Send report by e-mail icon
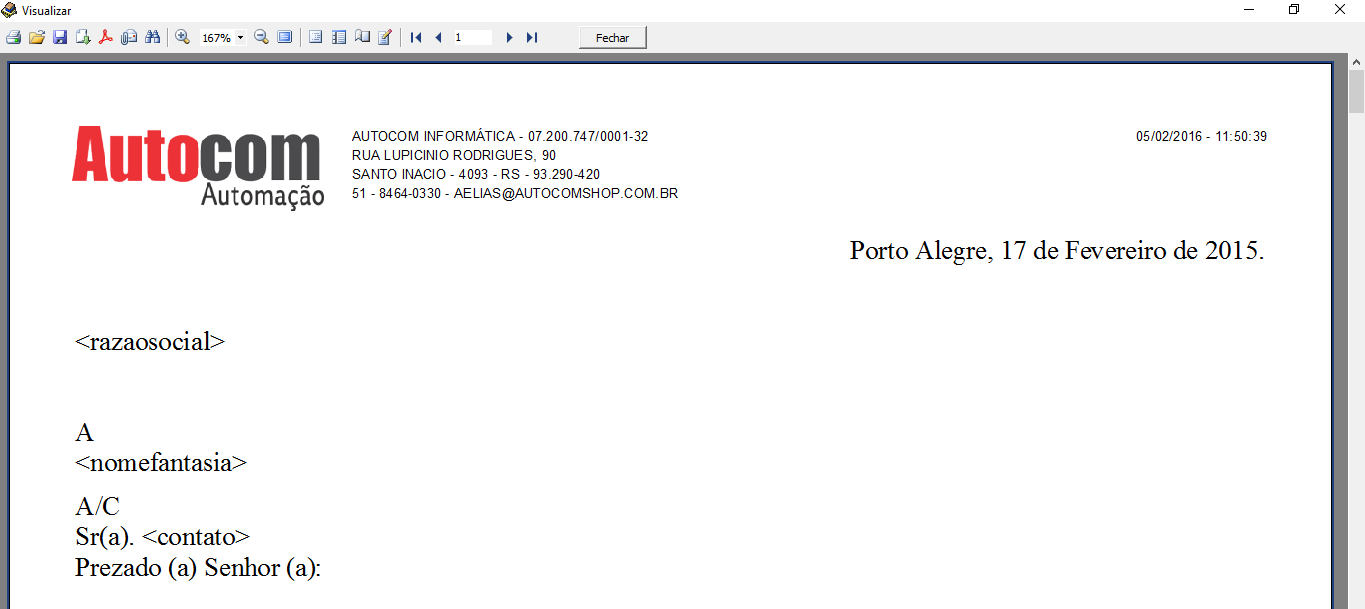The width and height of the screenshot is (1365, 609). pos(129,37)
